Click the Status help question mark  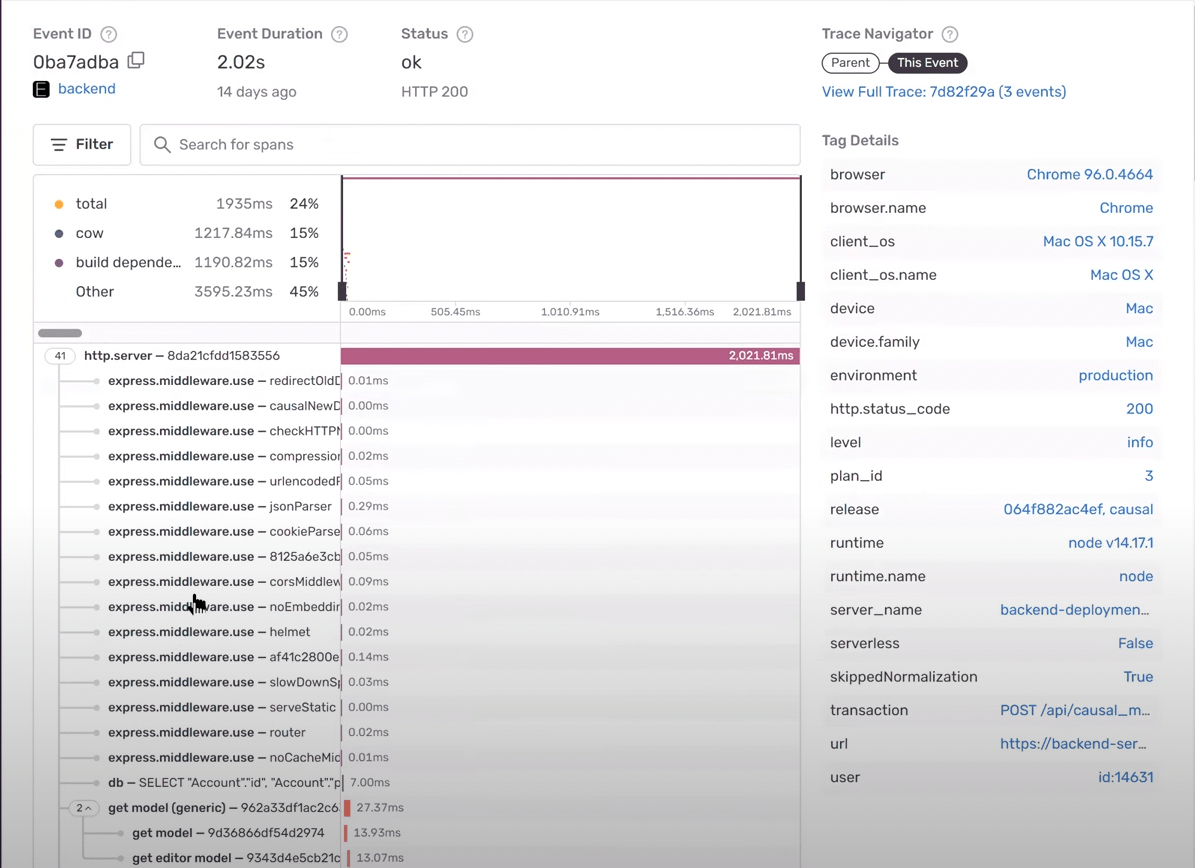[465, 34]
